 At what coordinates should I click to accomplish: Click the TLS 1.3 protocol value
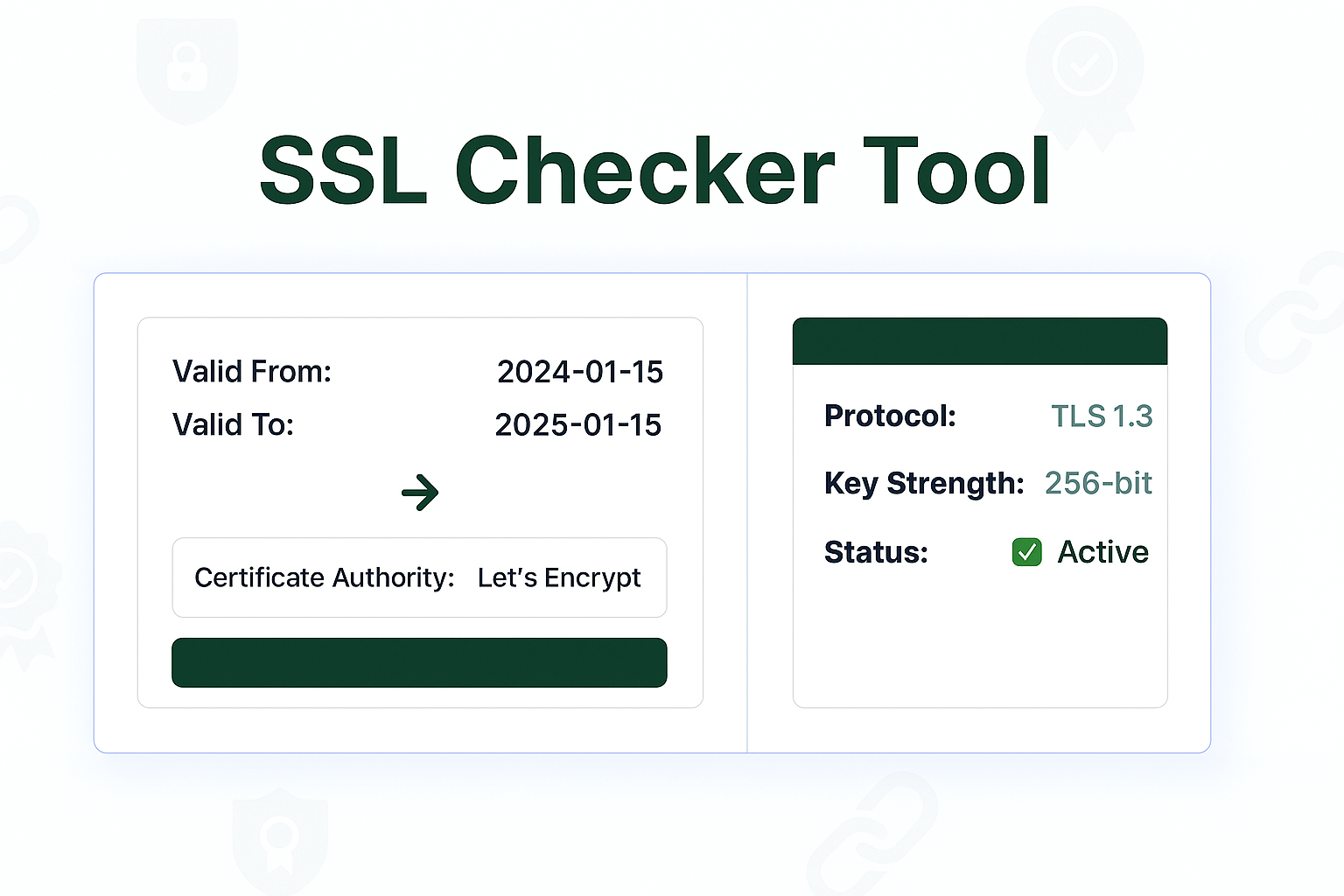click(x=1101, y=416)
